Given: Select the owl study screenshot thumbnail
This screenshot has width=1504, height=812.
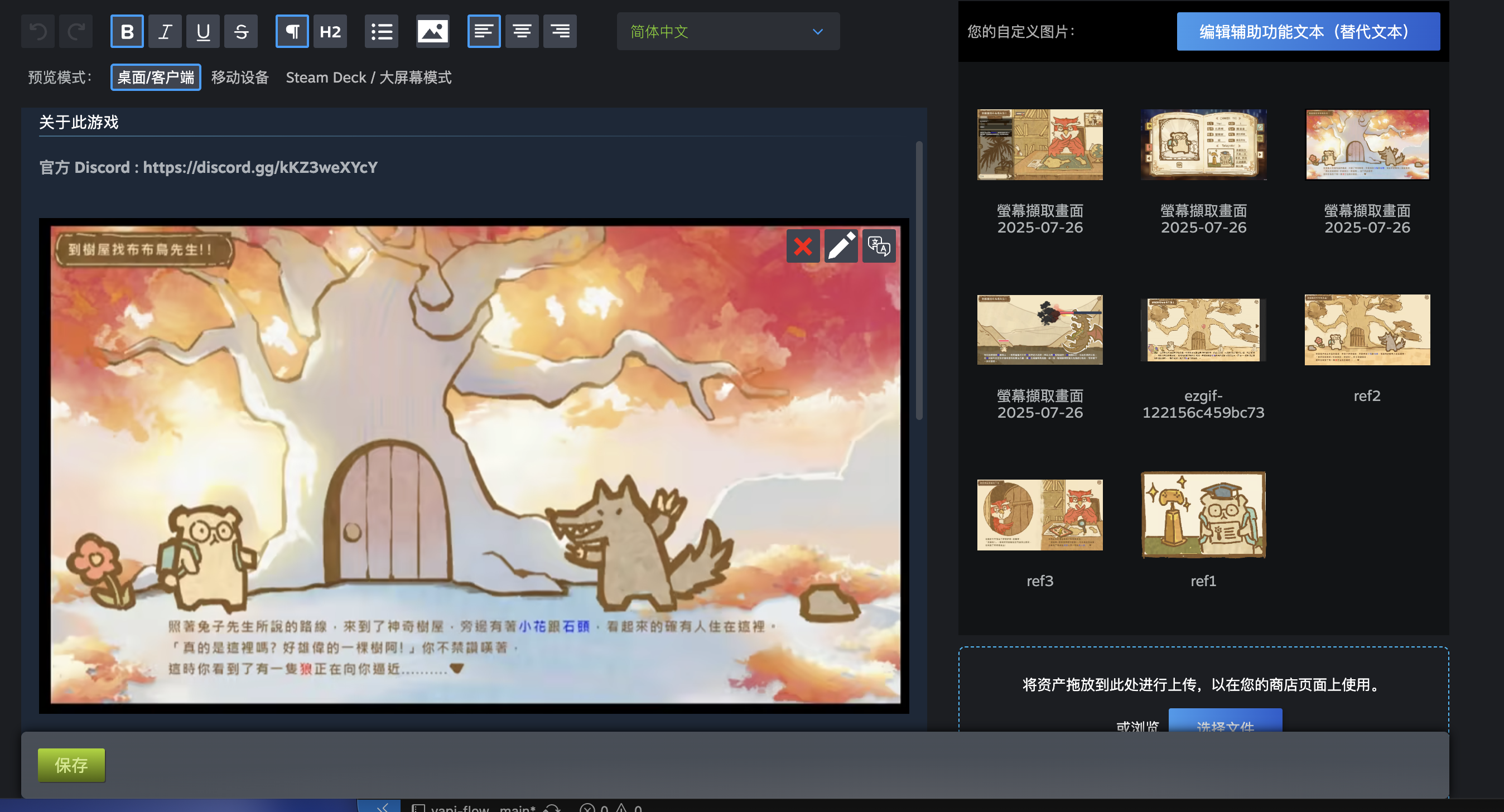Looking at the screenshot, I should [x=1040, y=144].
